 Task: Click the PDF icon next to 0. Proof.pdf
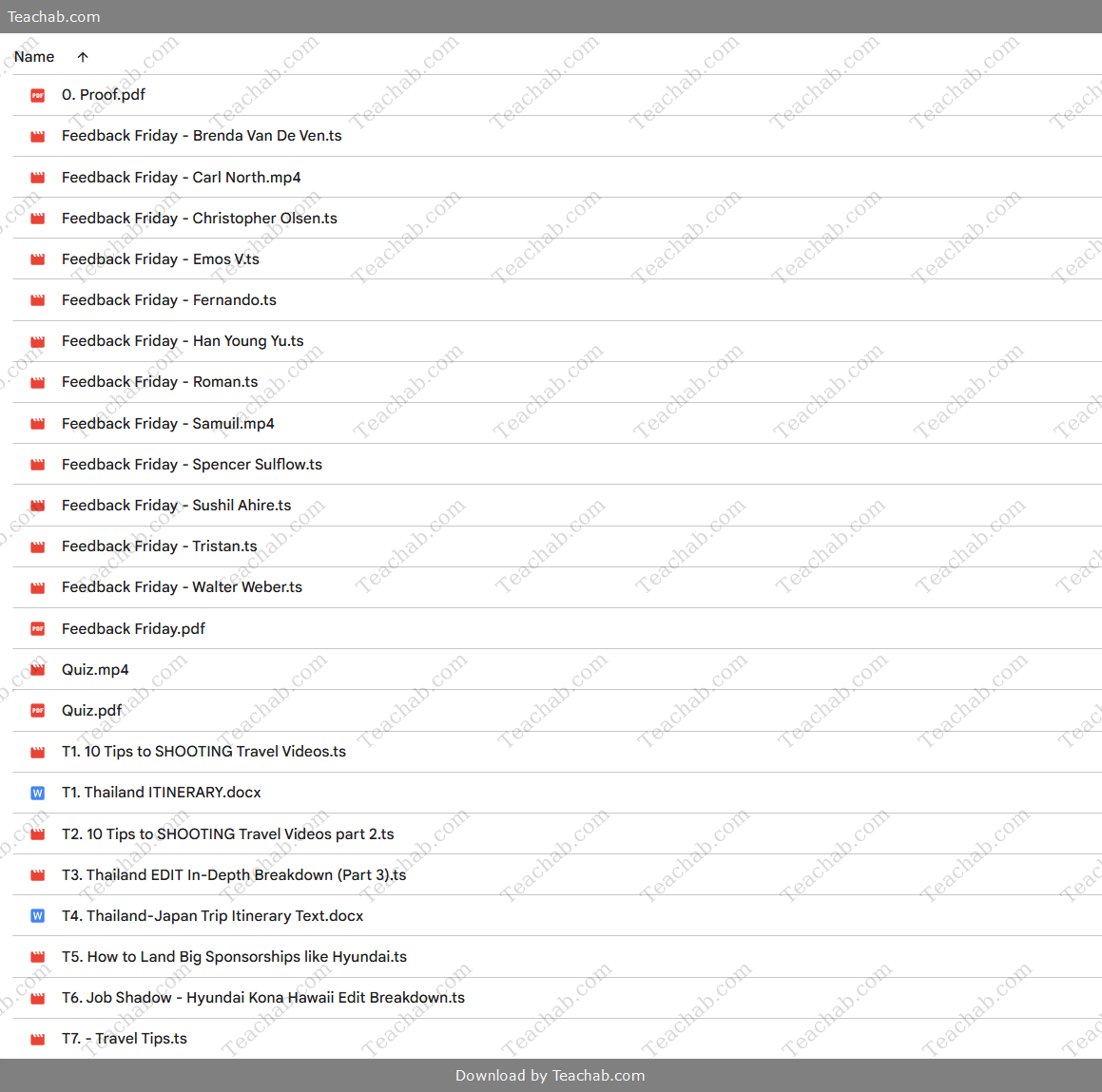(x=38, y=95)
